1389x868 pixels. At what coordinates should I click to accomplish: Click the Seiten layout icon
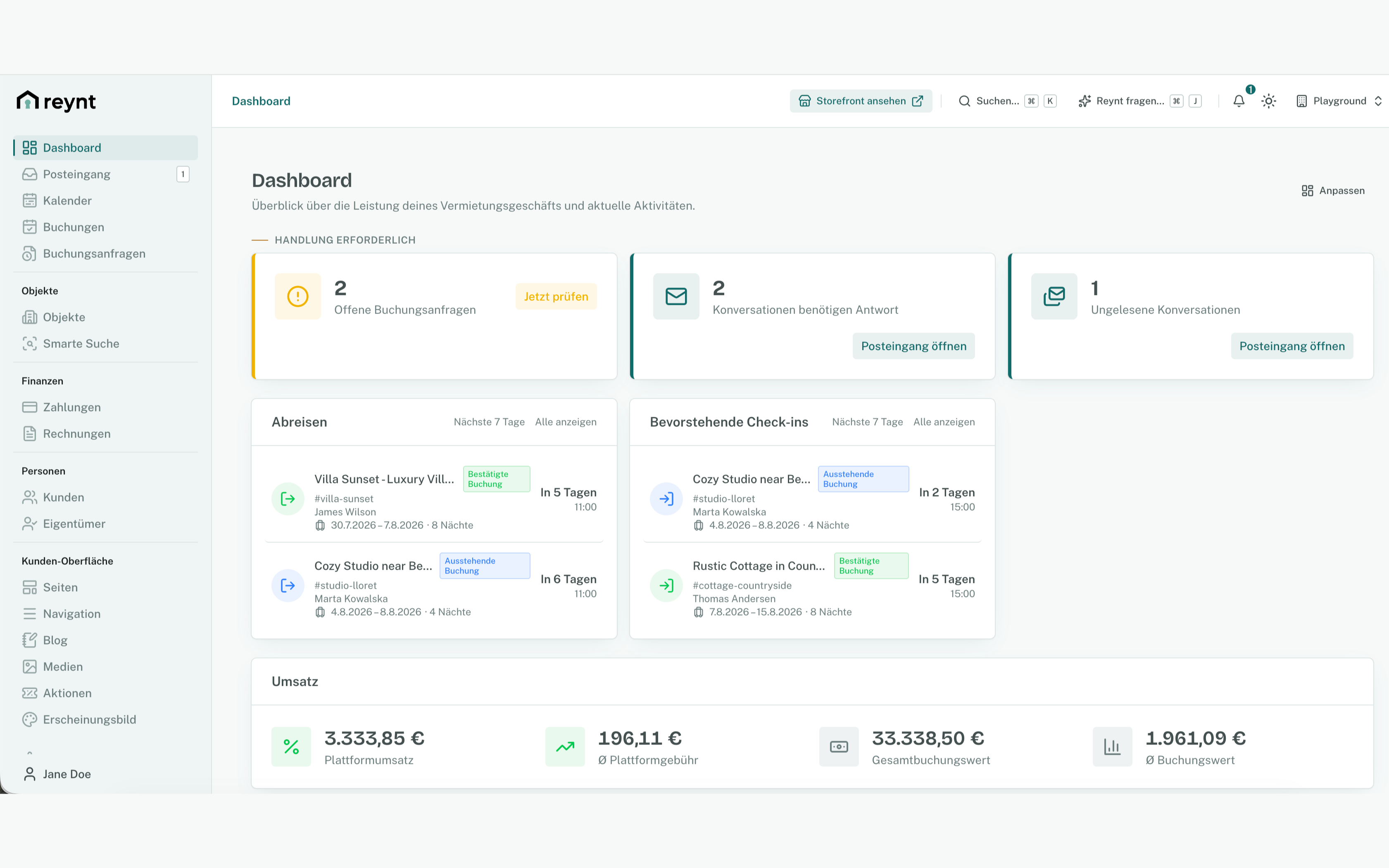point(29,587)
